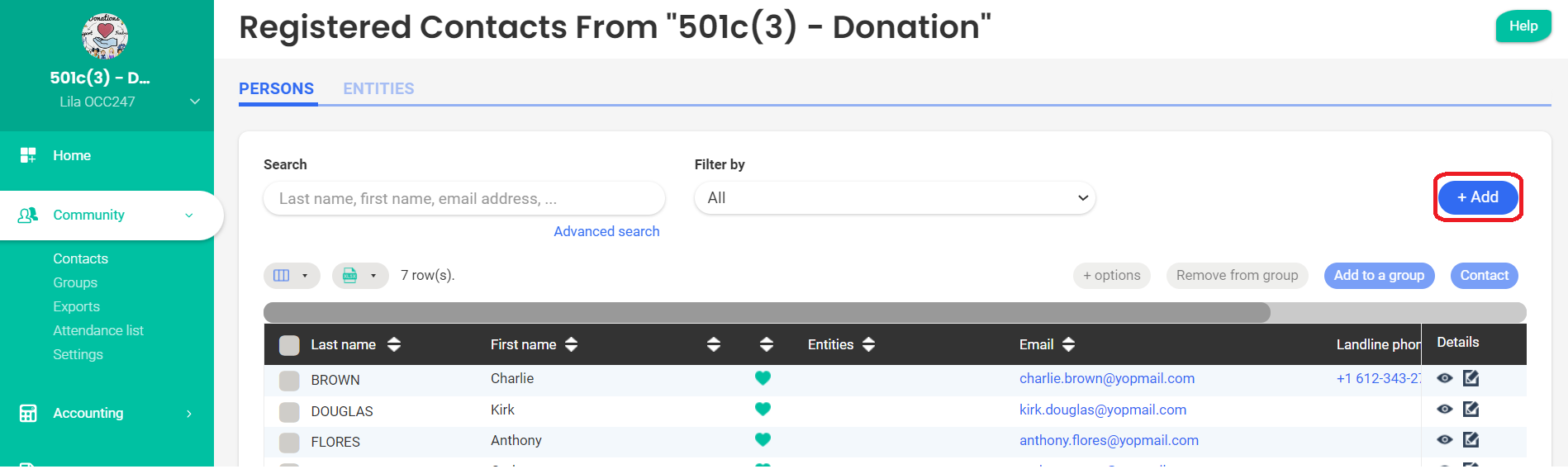Click the green heart icon for Anthony Flores
This screenshot has width=1568, height=469.
tap(763, 440)
